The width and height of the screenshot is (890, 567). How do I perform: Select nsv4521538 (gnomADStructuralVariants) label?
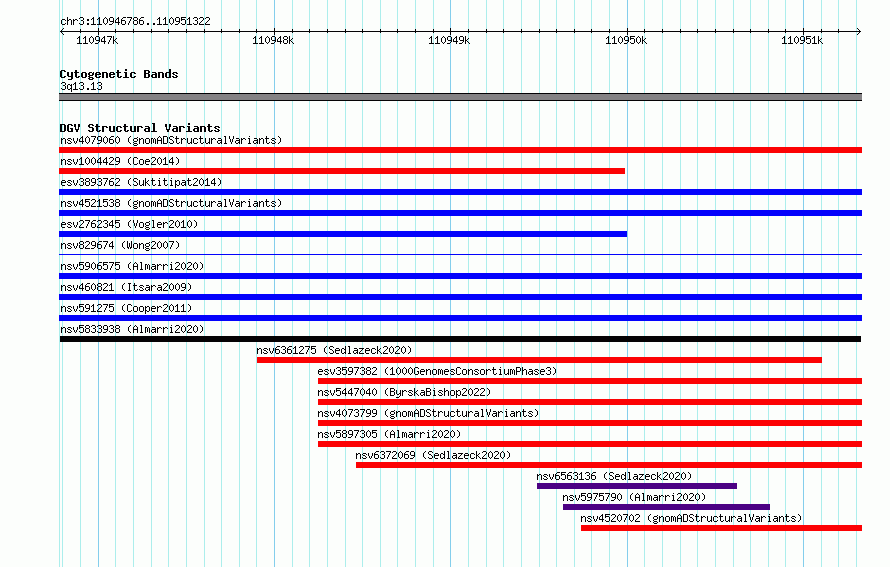coord(171,203)
